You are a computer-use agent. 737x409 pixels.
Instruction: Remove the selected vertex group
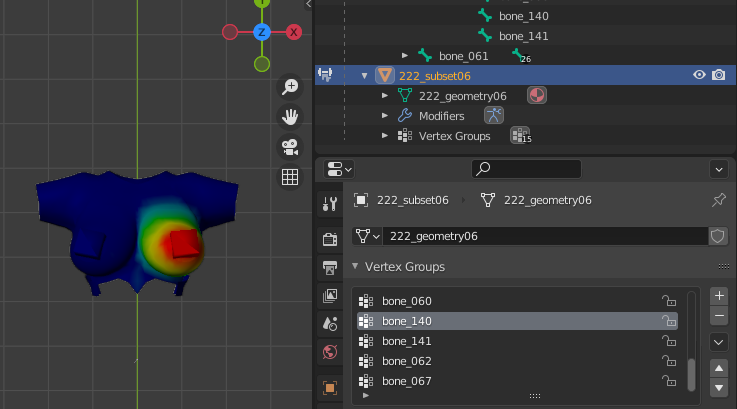719,316
